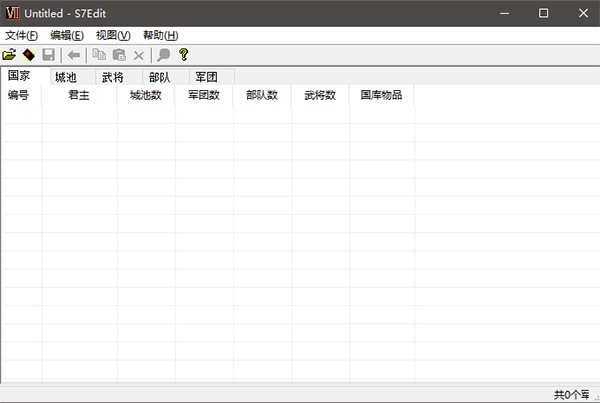
Task: Click the second toolbar icon with red diamond
Action: point(29,55)
